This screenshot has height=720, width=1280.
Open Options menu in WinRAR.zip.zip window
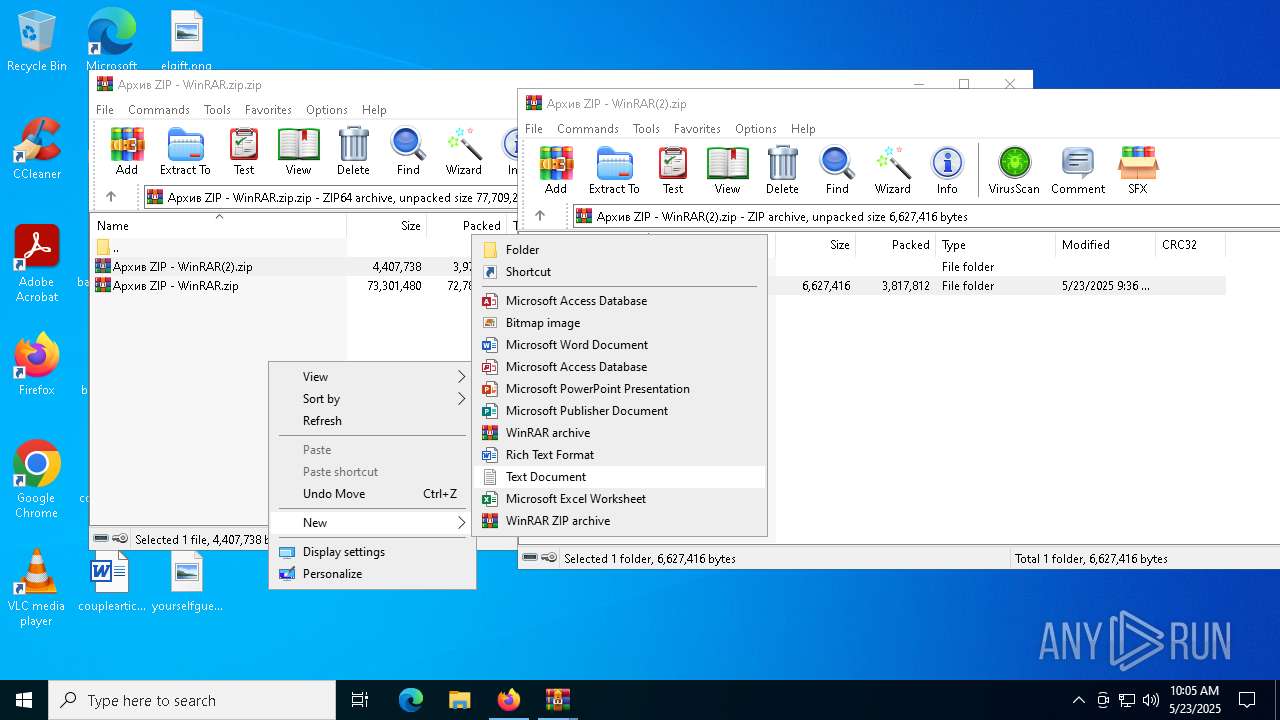327,110
